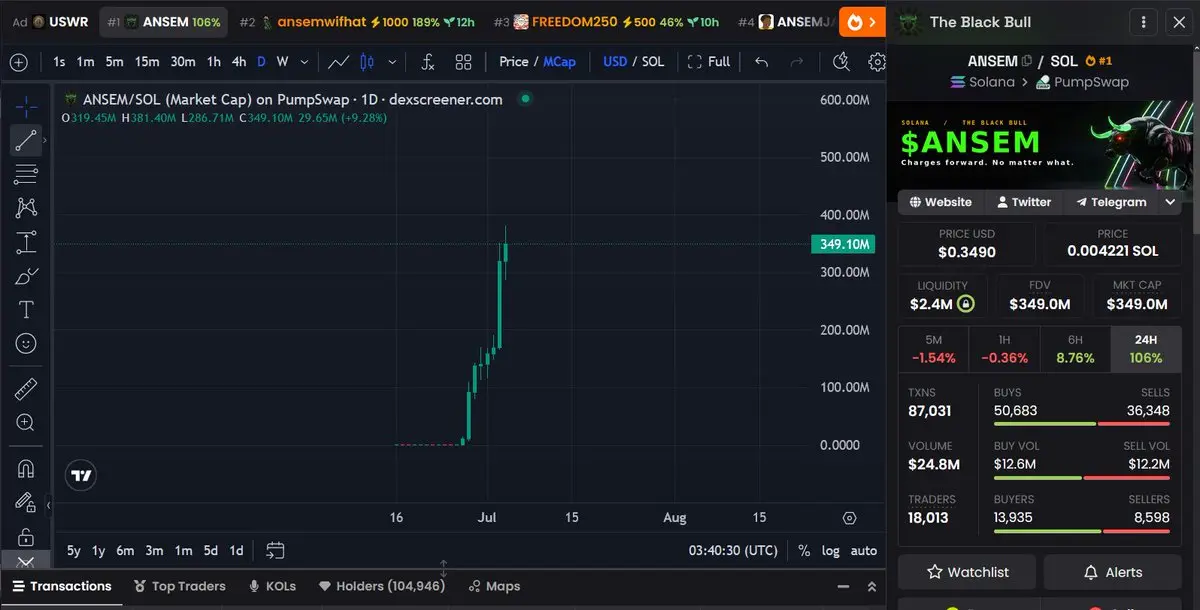Toggle magnet snap mode
Viewport: 1200px width, 610px height.
pos(26,468)
